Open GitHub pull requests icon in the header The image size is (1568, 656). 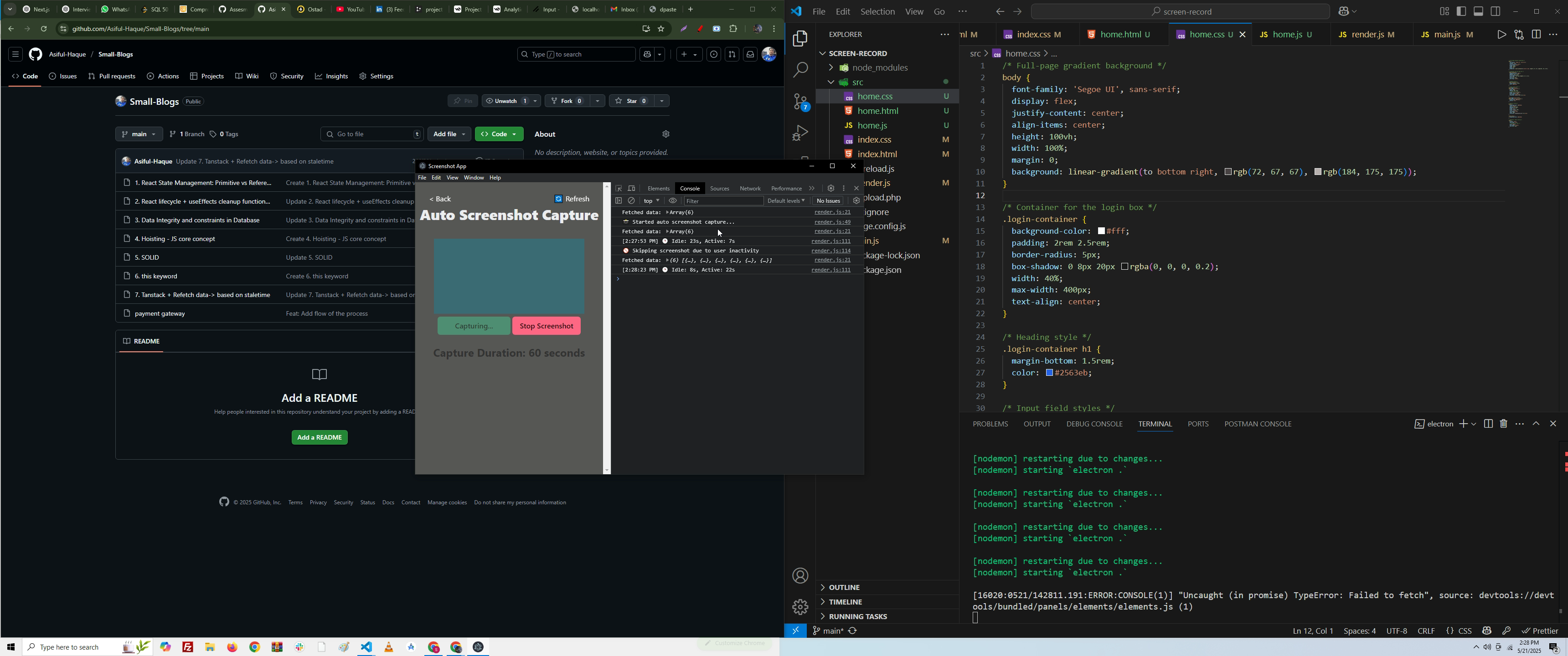732,55
